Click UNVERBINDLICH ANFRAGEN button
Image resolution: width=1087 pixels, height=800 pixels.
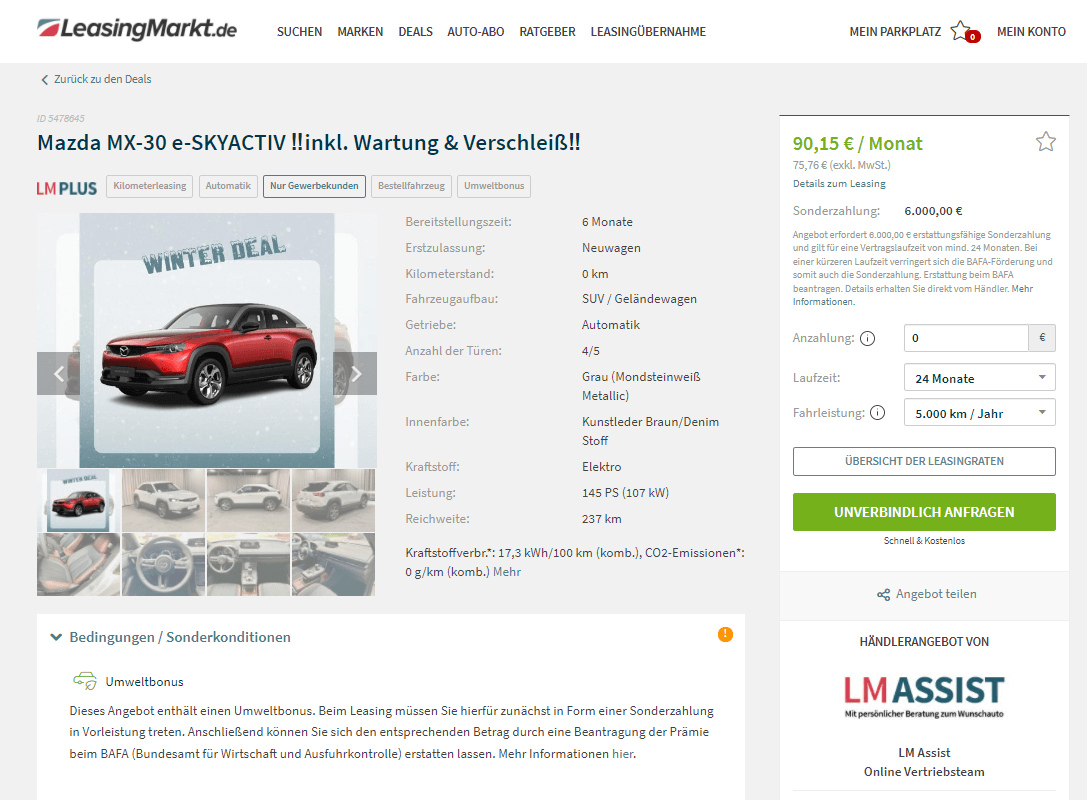924,512
